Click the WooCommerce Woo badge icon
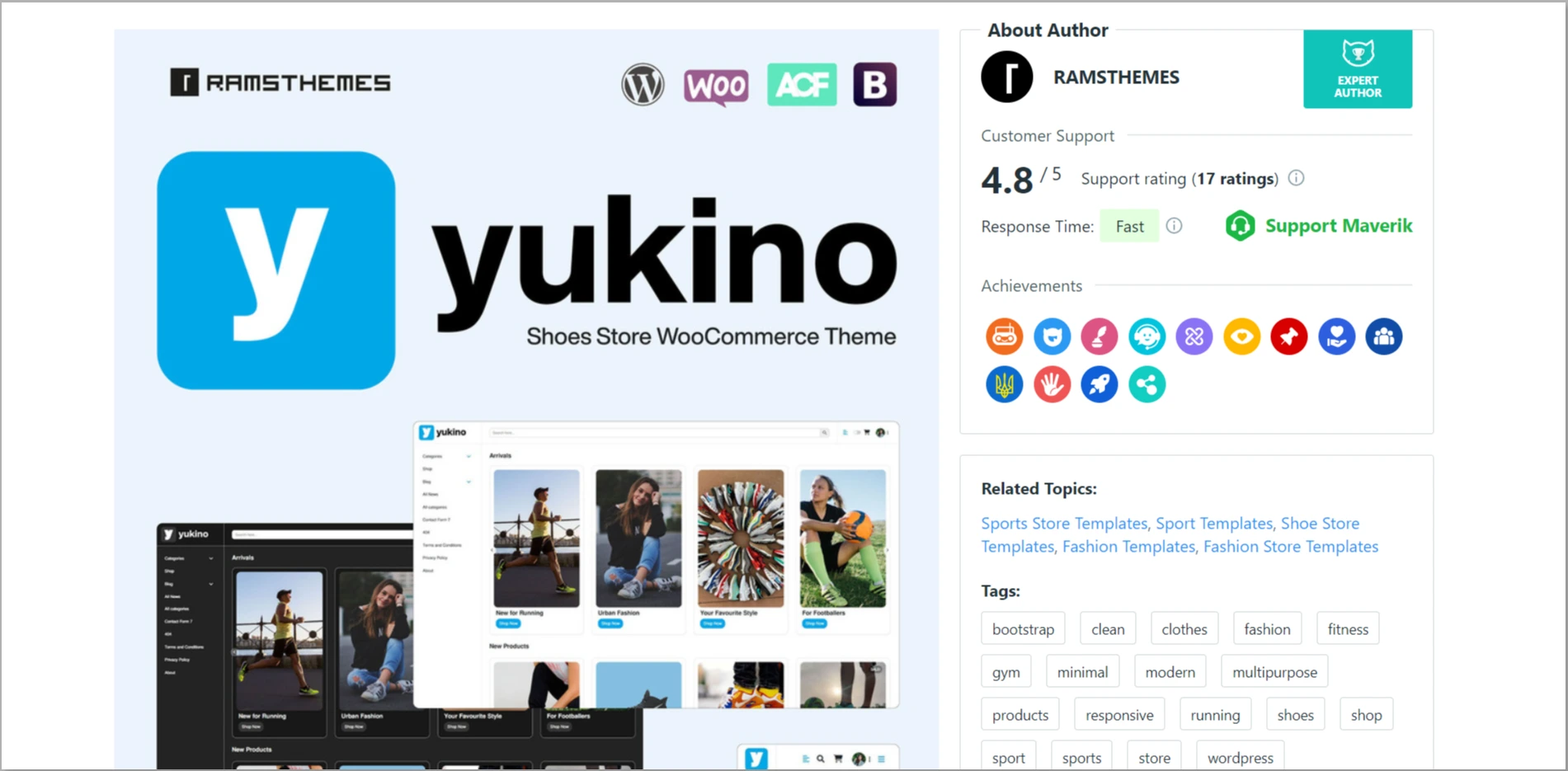The width and height of the screenshot is (1568, 771). tap(716, 86)
